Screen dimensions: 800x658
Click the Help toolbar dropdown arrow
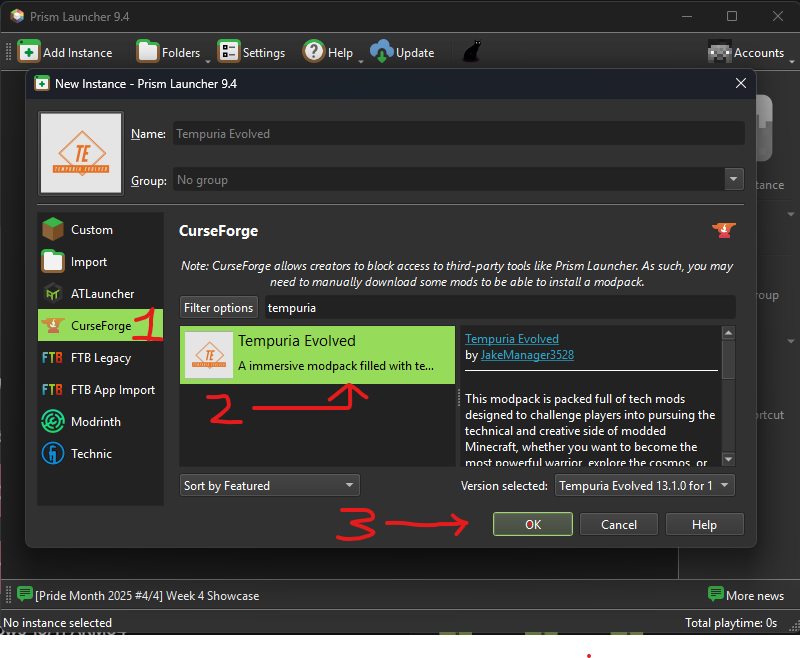pyautogui.click(x=361, y=61)
